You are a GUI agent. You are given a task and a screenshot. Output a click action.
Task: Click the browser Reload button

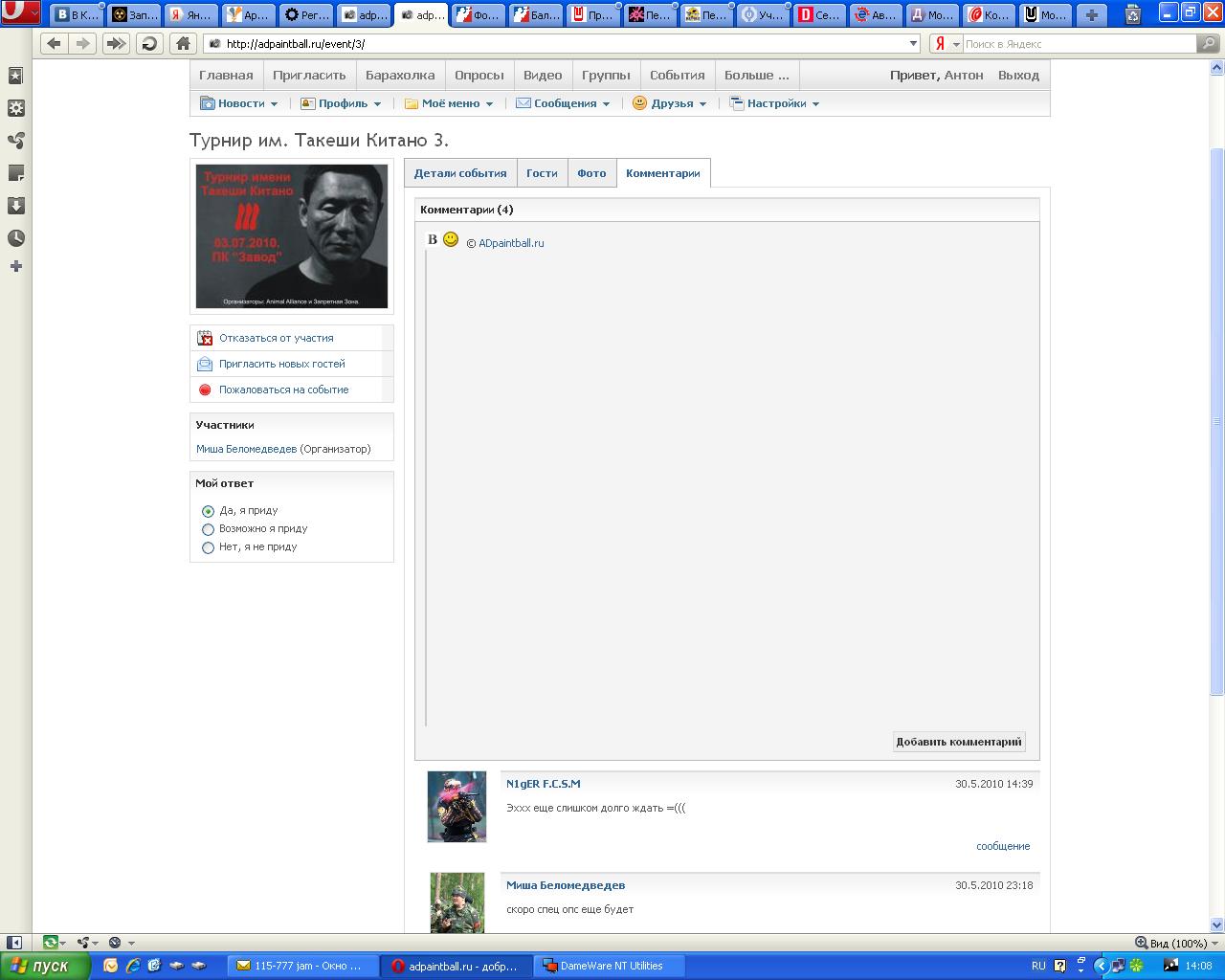click(149, 43)
